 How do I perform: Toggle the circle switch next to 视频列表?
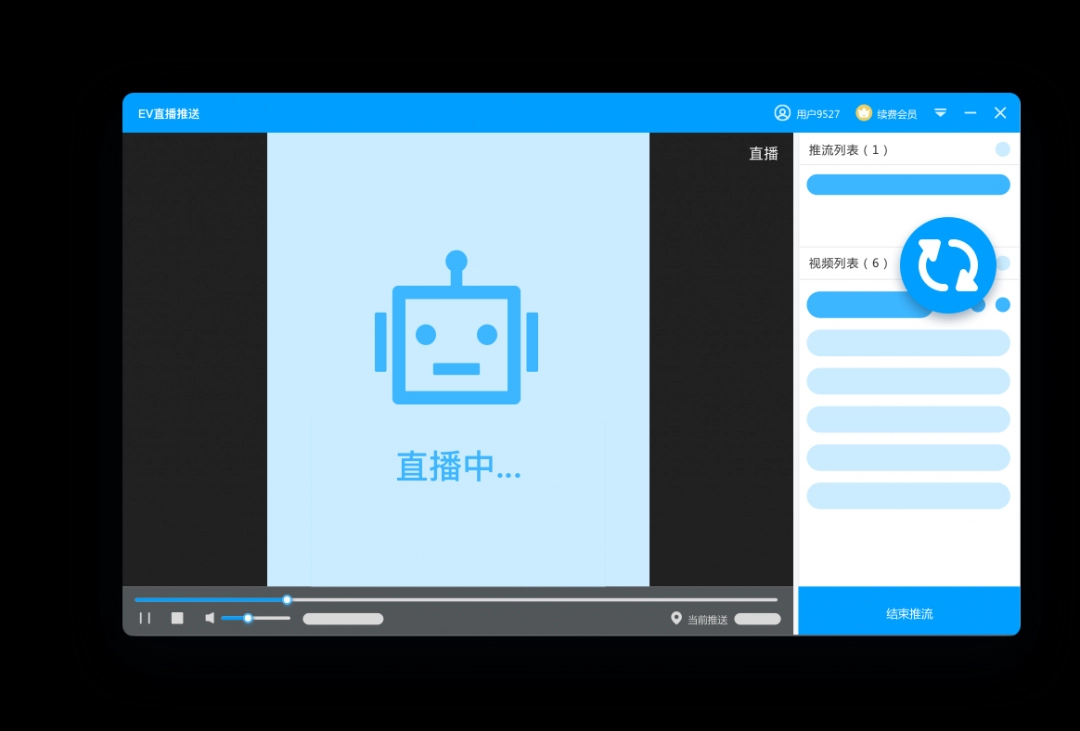coord(1002,262)
